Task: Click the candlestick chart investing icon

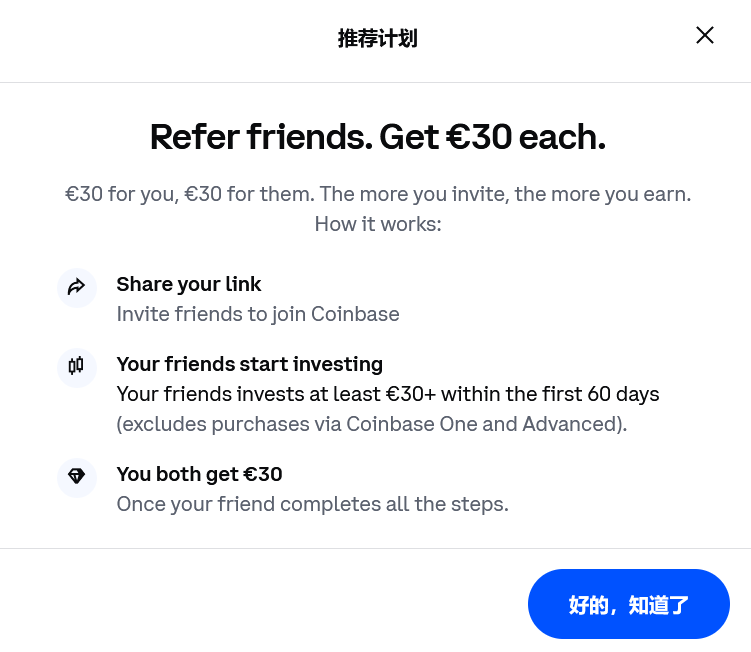Action: point(77,366)
